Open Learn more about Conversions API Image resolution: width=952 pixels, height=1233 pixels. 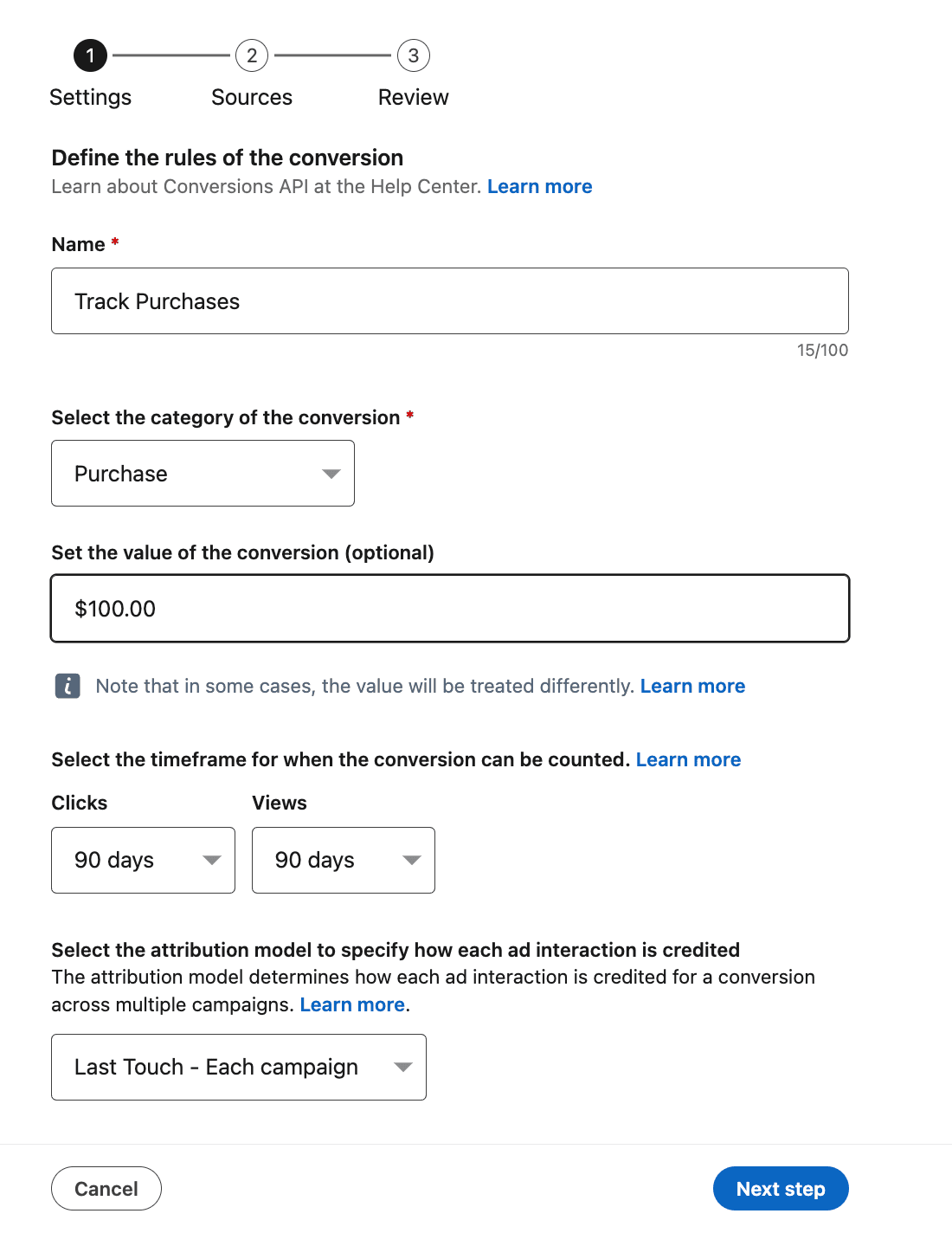(539, 186)
